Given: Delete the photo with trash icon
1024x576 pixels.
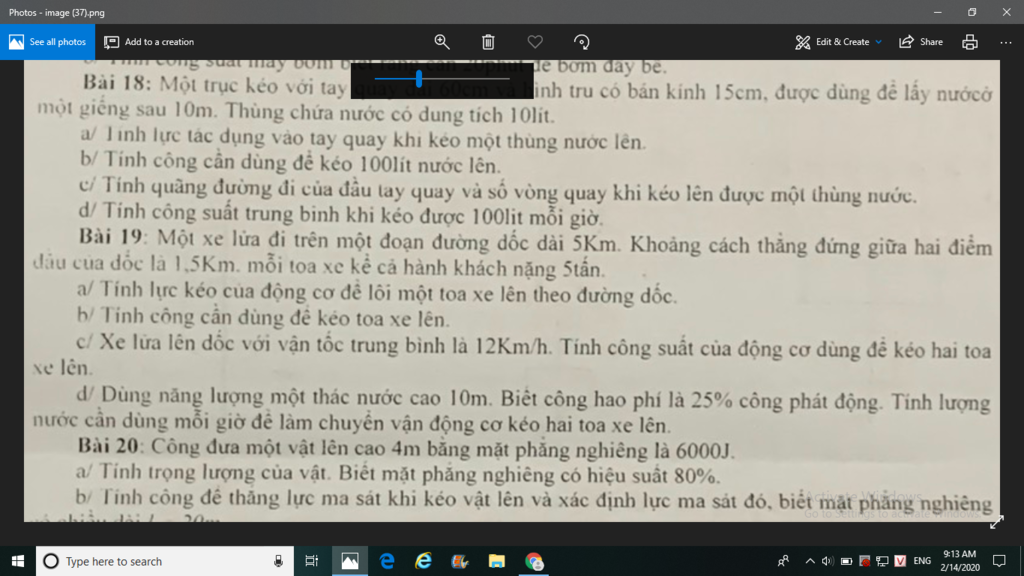Looking at the screenshot, I should click(x=488, y=42).
